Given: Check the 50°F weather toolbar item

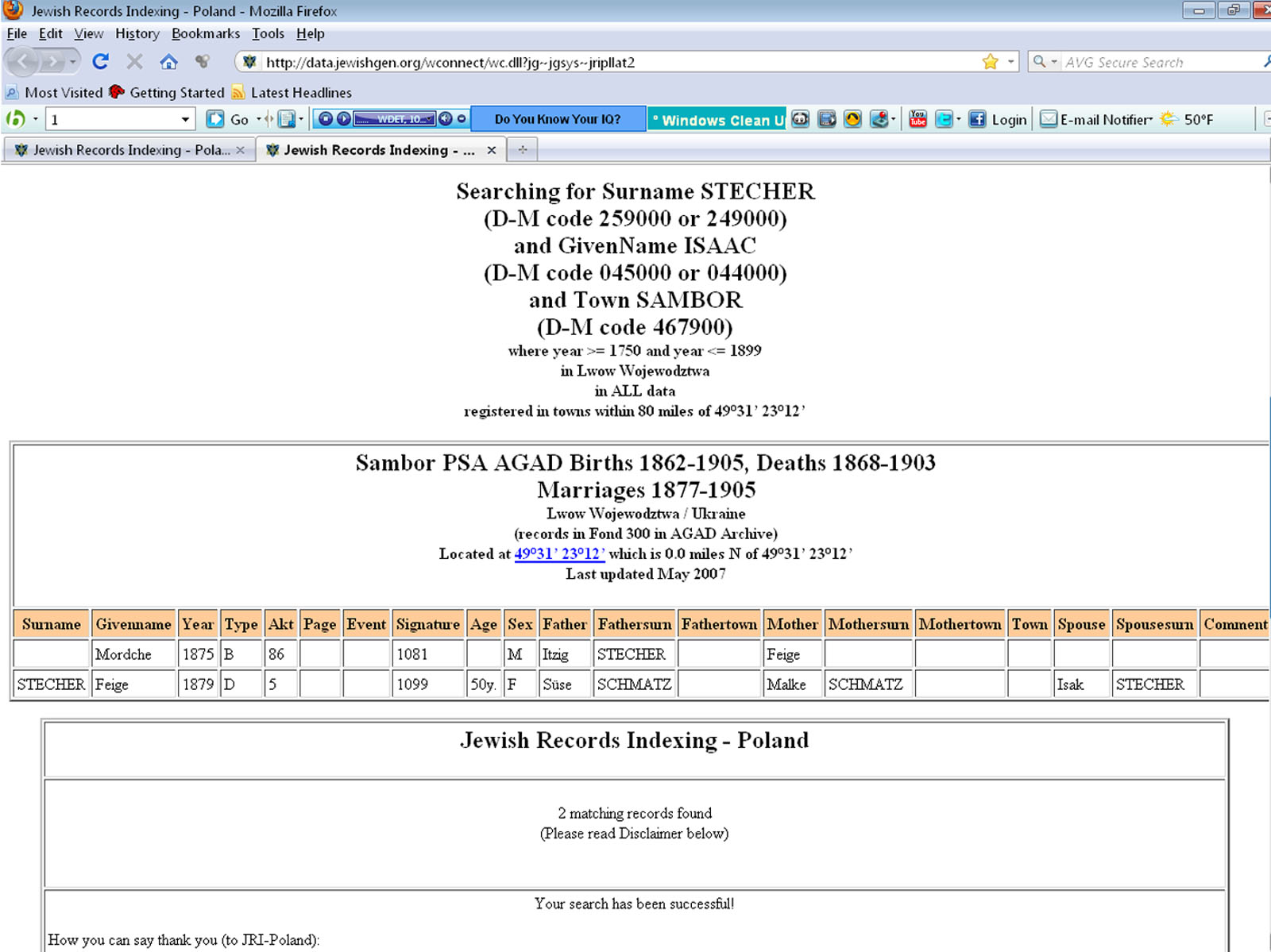Looking at the screenshot, I should click(1187, 119).
